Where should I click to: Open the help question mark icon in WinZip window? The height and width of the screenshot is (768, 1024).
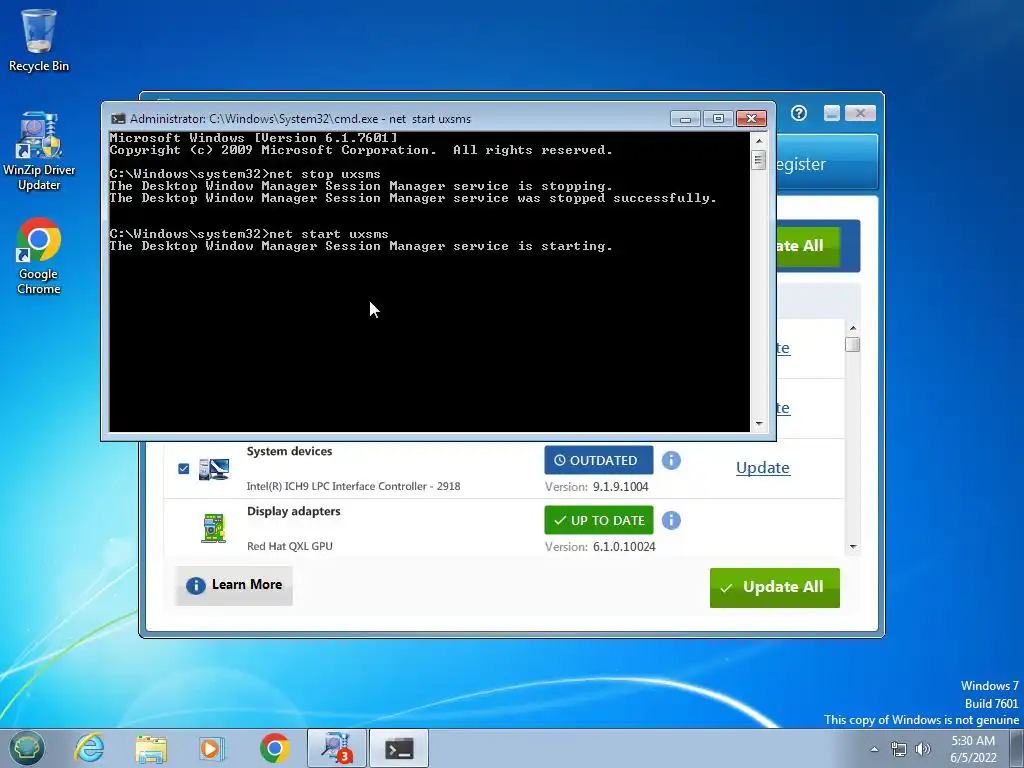799,114
